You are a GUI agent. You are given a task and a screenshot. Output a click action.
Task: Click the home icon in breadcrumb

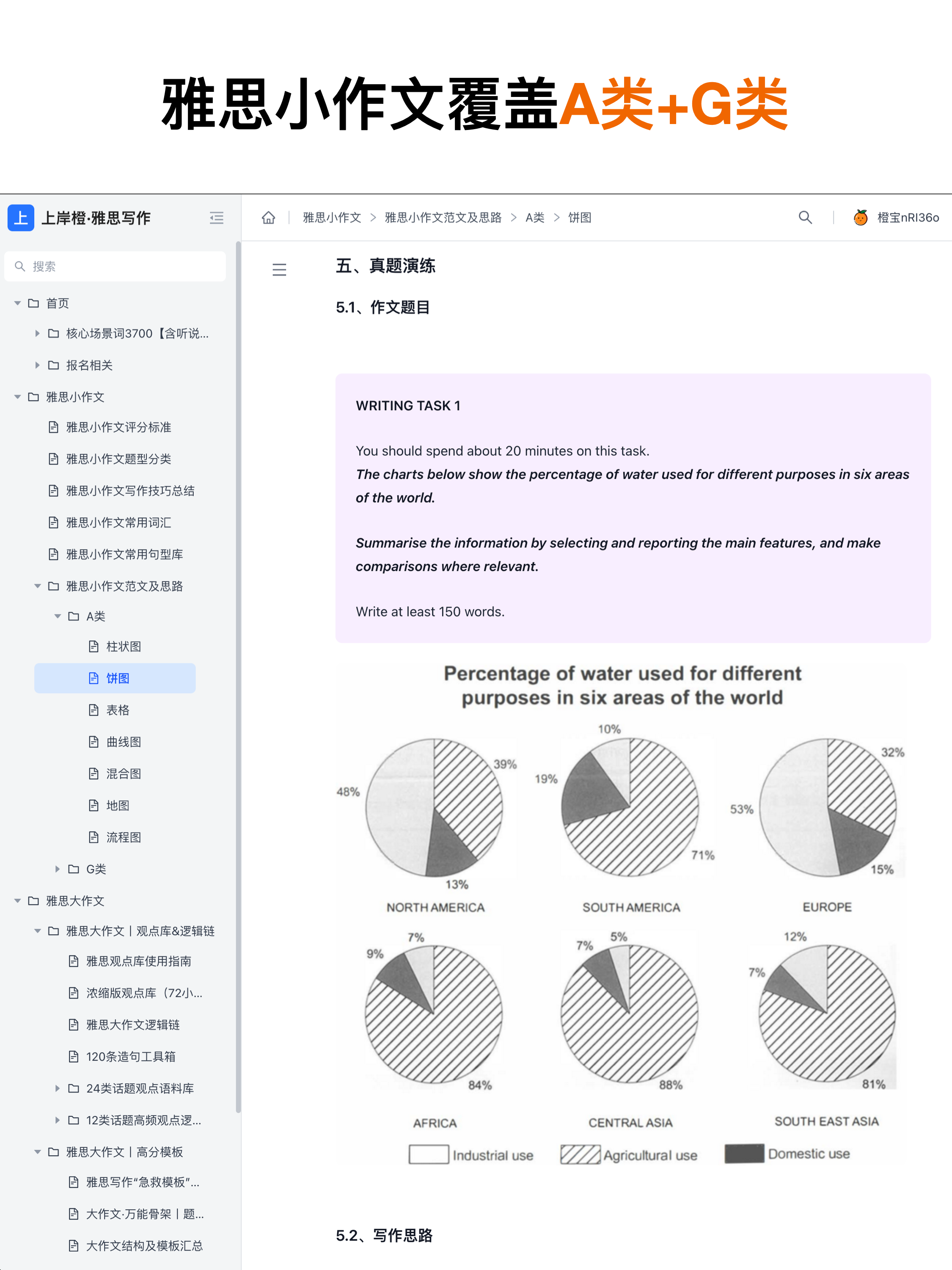tap(268, 218)
